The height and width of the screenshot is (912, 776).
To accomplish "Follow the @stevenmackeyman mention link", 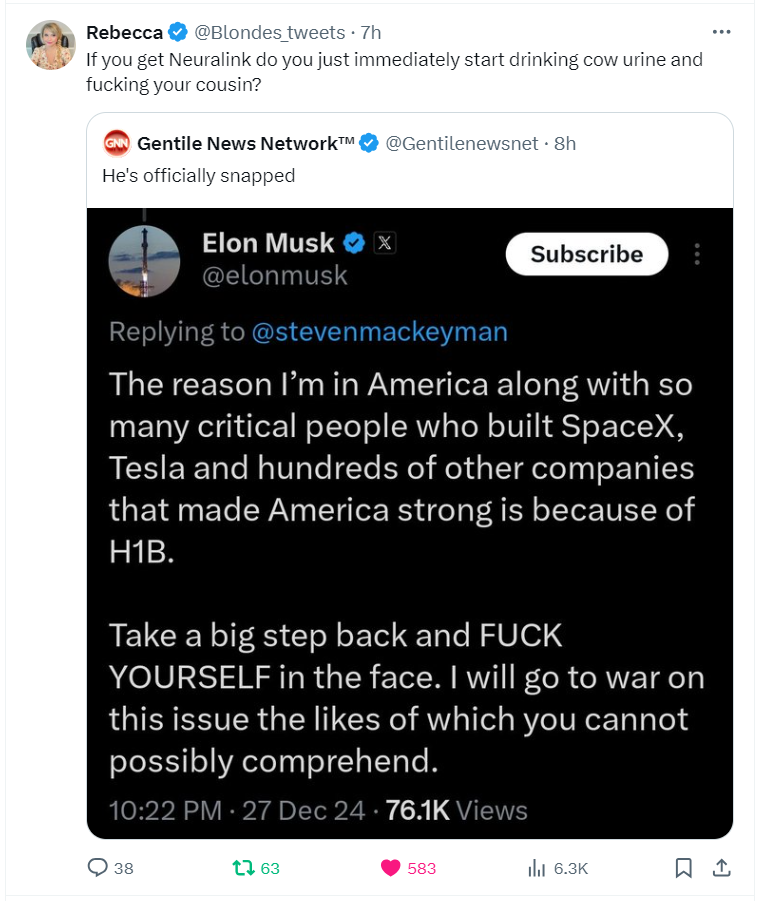I will 380,332.
